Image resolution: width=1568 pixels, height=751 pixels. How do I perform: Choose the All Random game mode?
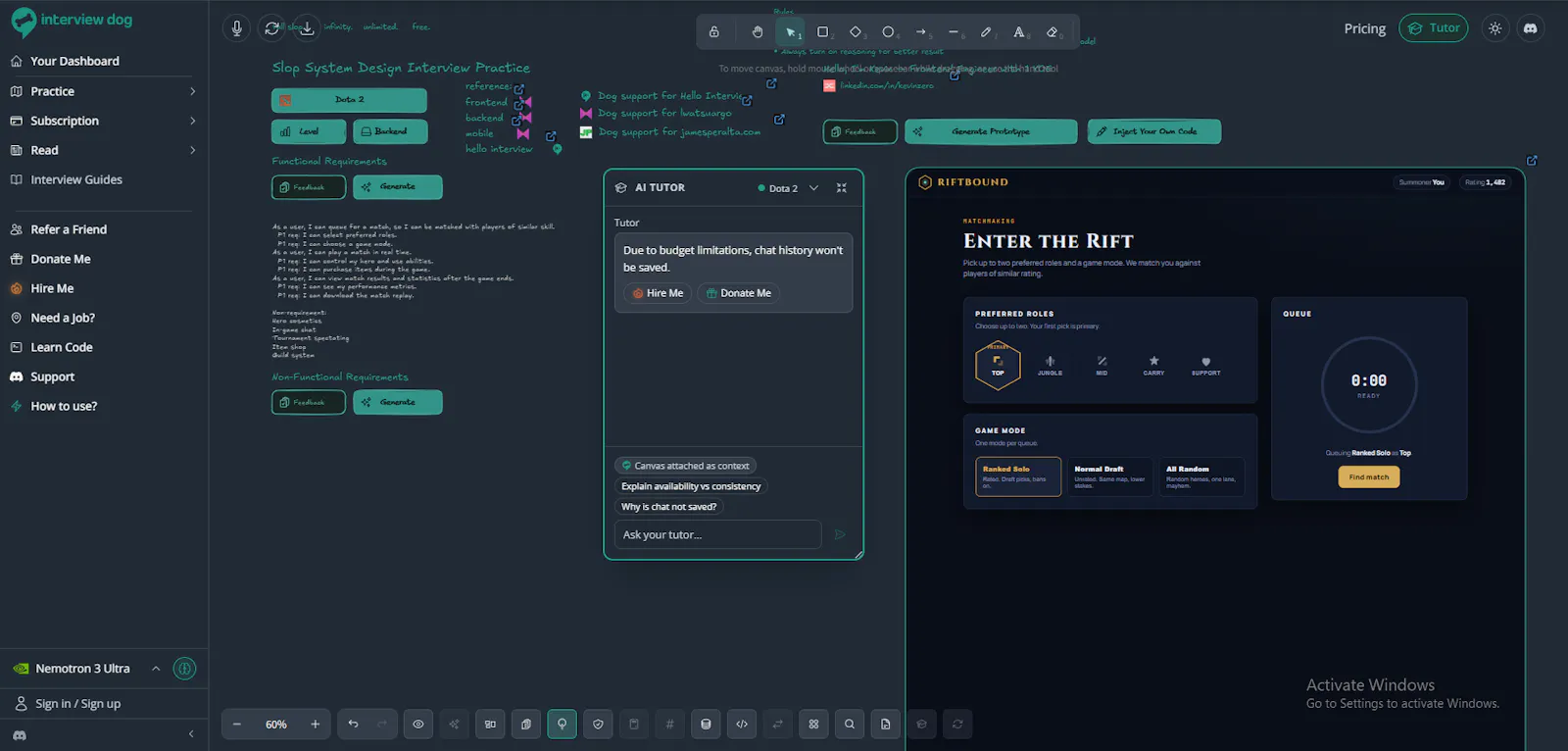click(1201, 476)
